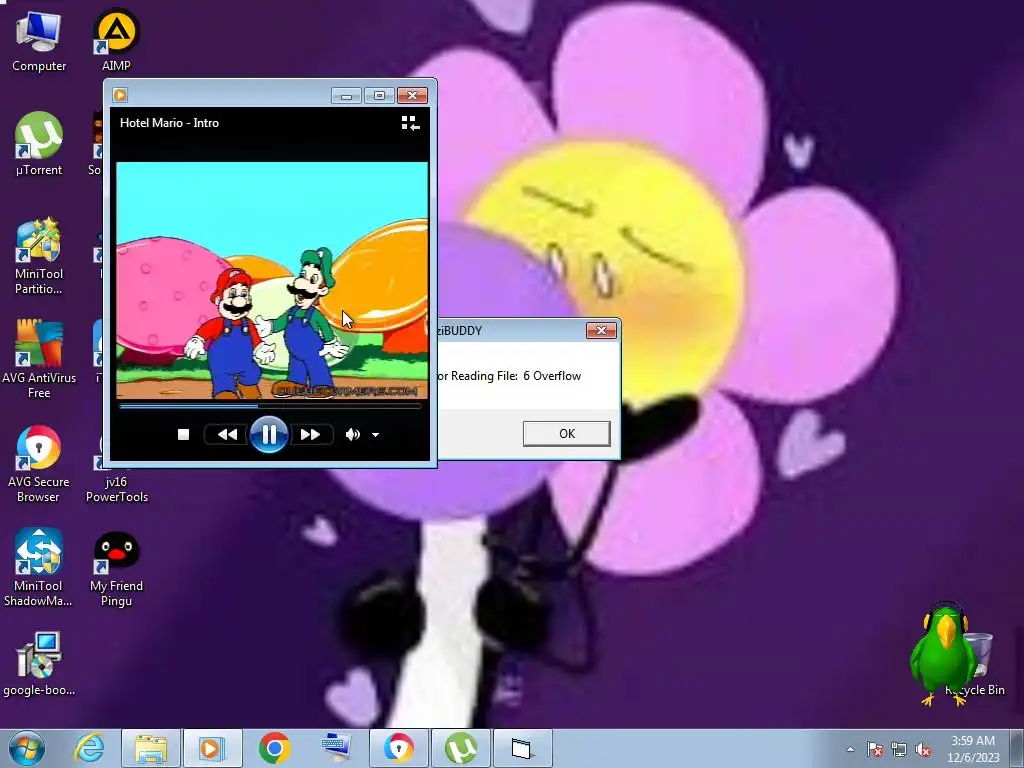The width and height of the screenshot is (1024, 768).
Task: Click the Media Player title bar icon
Action: 120,95
